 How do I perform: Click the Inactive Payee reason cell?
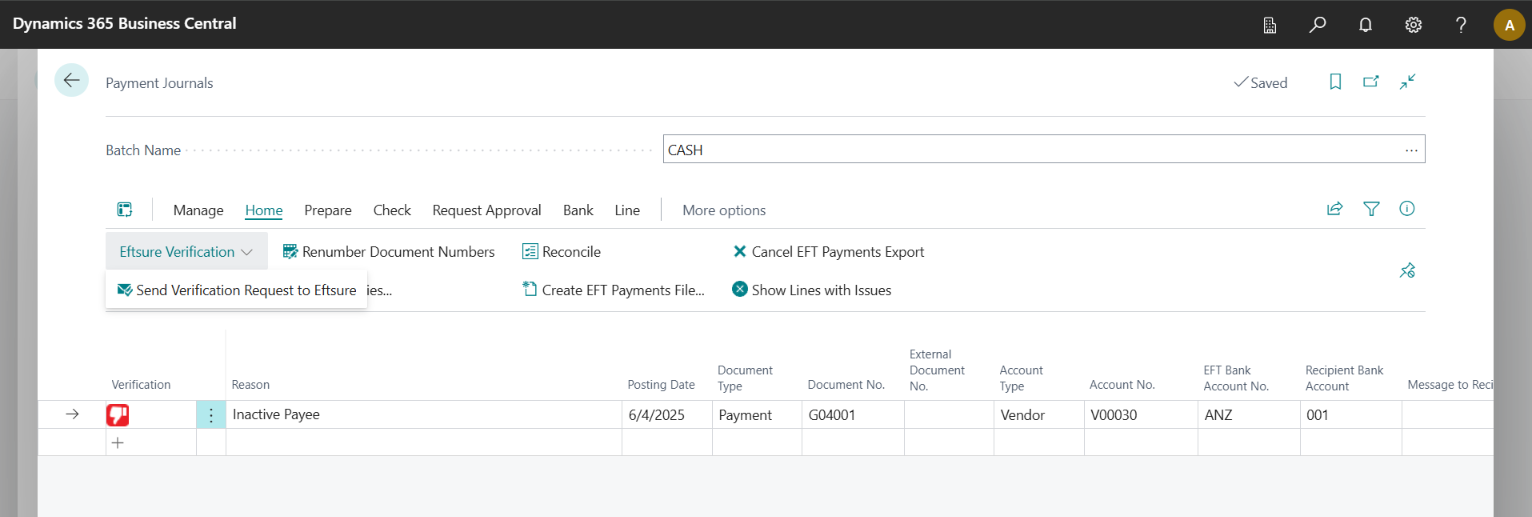click(x=424, y=414)
